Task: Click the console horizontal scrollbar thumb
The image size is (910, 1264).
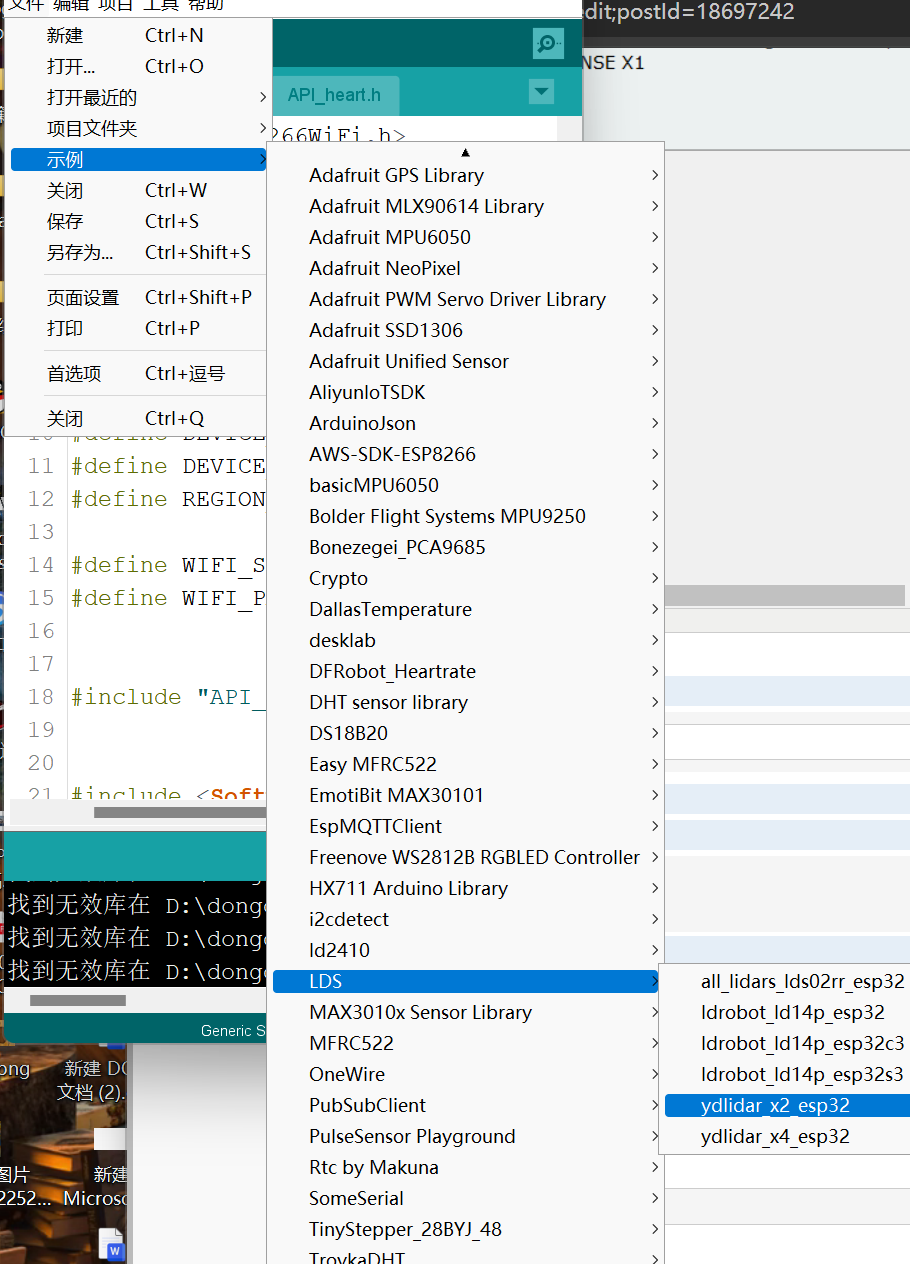Action: click(78, 1000)
